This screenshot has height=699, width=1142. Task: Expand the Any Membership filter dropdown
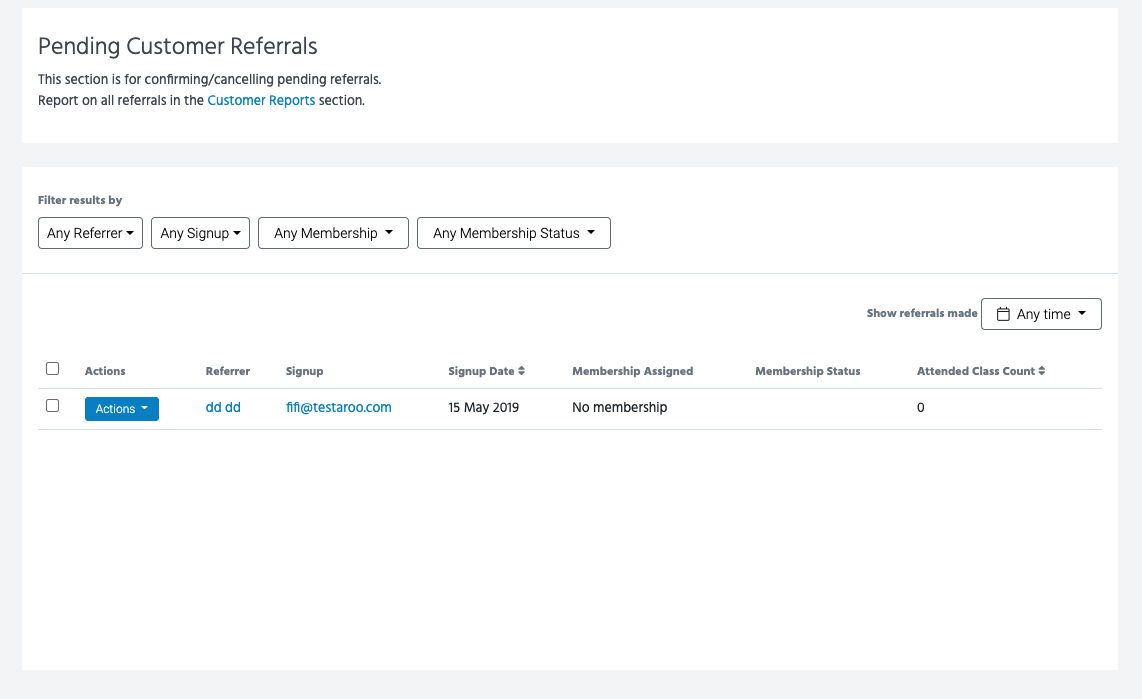tap(333, 233)
